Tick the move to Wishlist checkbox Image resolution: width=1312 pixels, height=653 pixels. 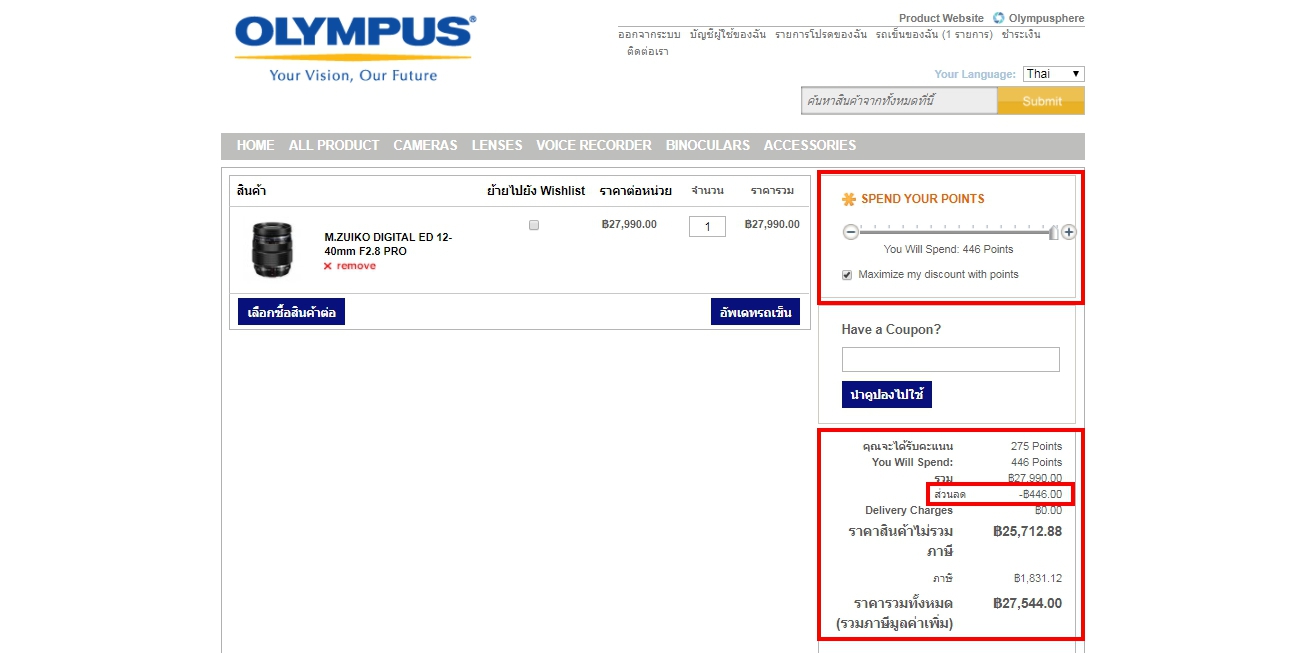tap(534, 225)
